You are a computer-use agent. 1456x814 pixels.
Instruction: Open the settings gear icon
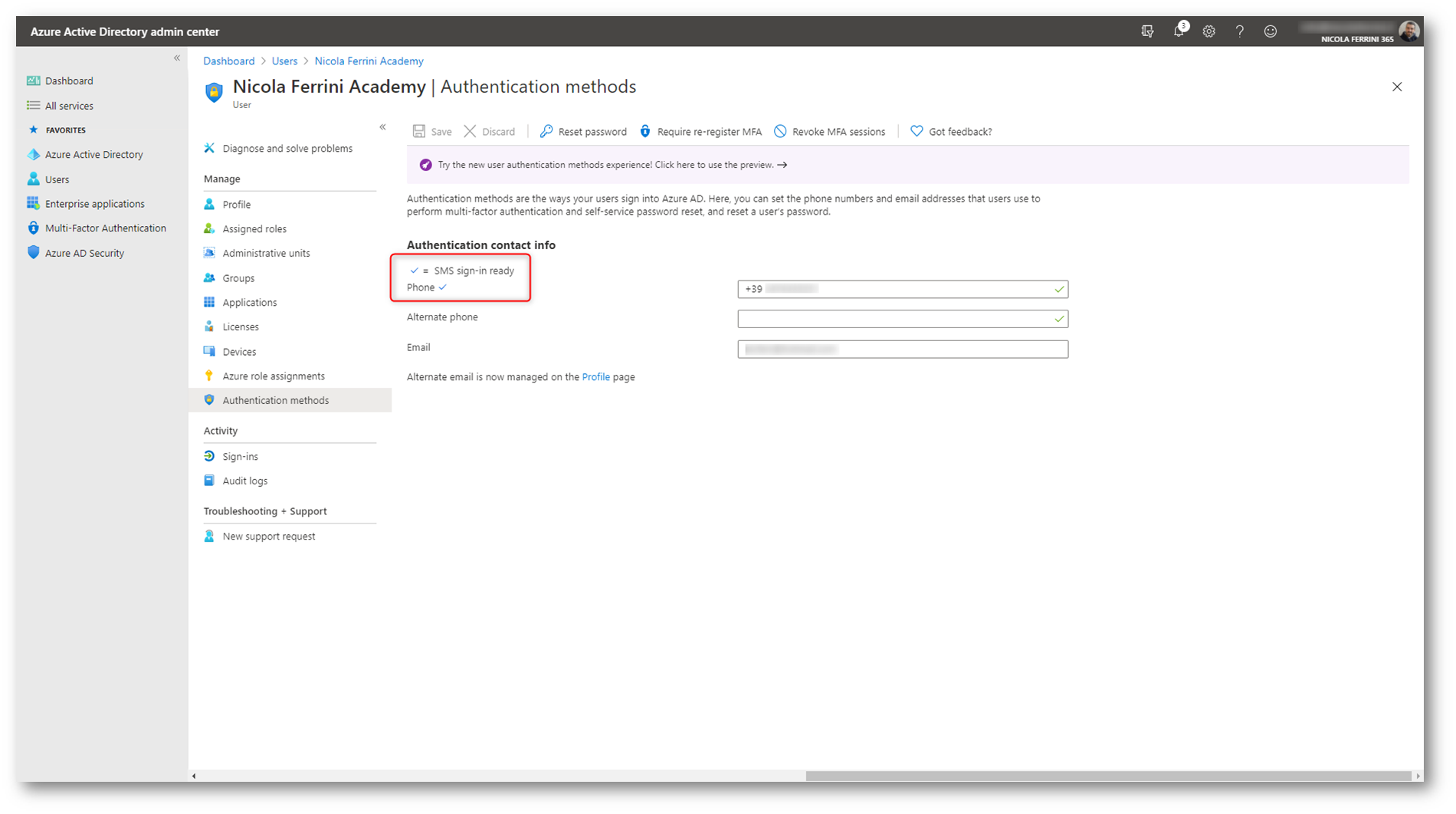1208,31
